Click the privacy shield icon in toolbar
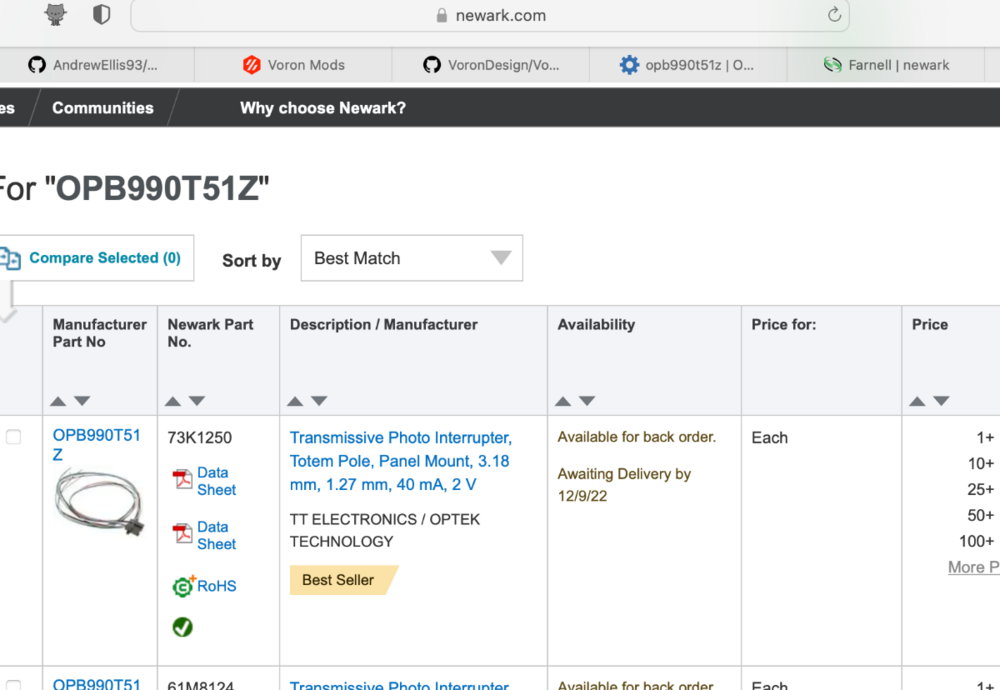This screenshot has width=1000, height=690. (101, 15)
